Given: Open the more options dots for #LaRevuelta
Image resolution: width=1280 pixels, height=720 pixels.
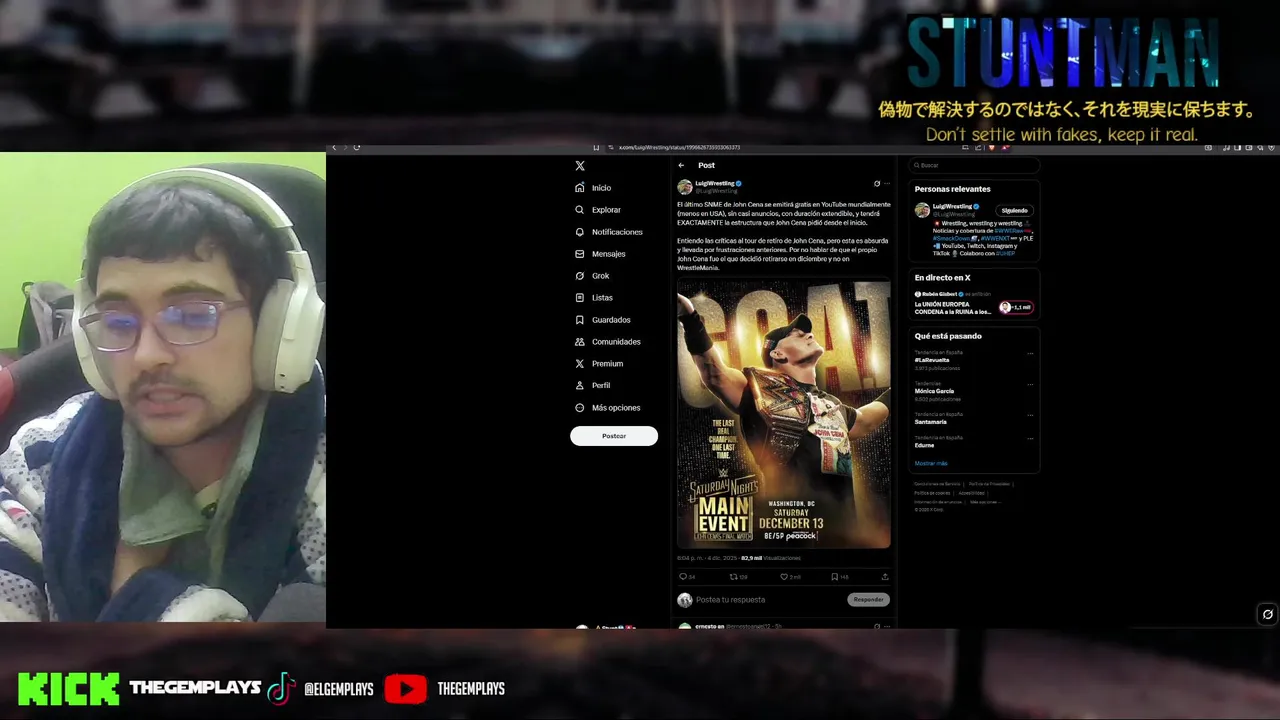Looking at the screenshot, I should point(1030,353).
